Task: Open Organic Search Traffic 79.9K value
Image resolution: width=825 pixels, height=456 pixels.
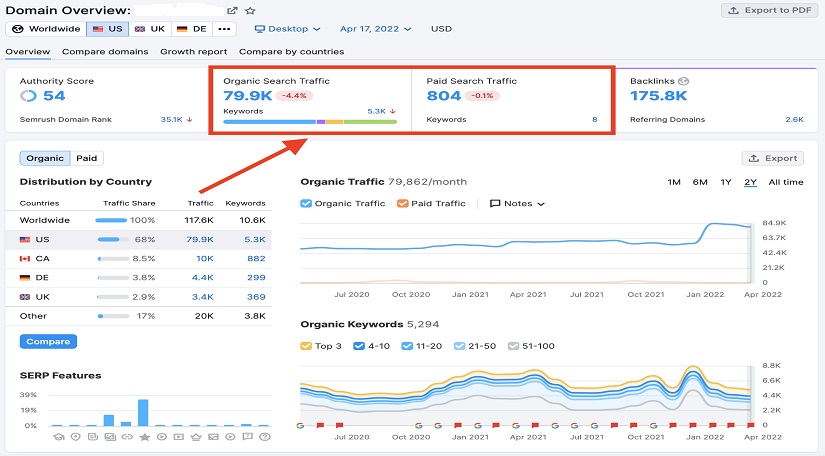Action: coord(248,96)
